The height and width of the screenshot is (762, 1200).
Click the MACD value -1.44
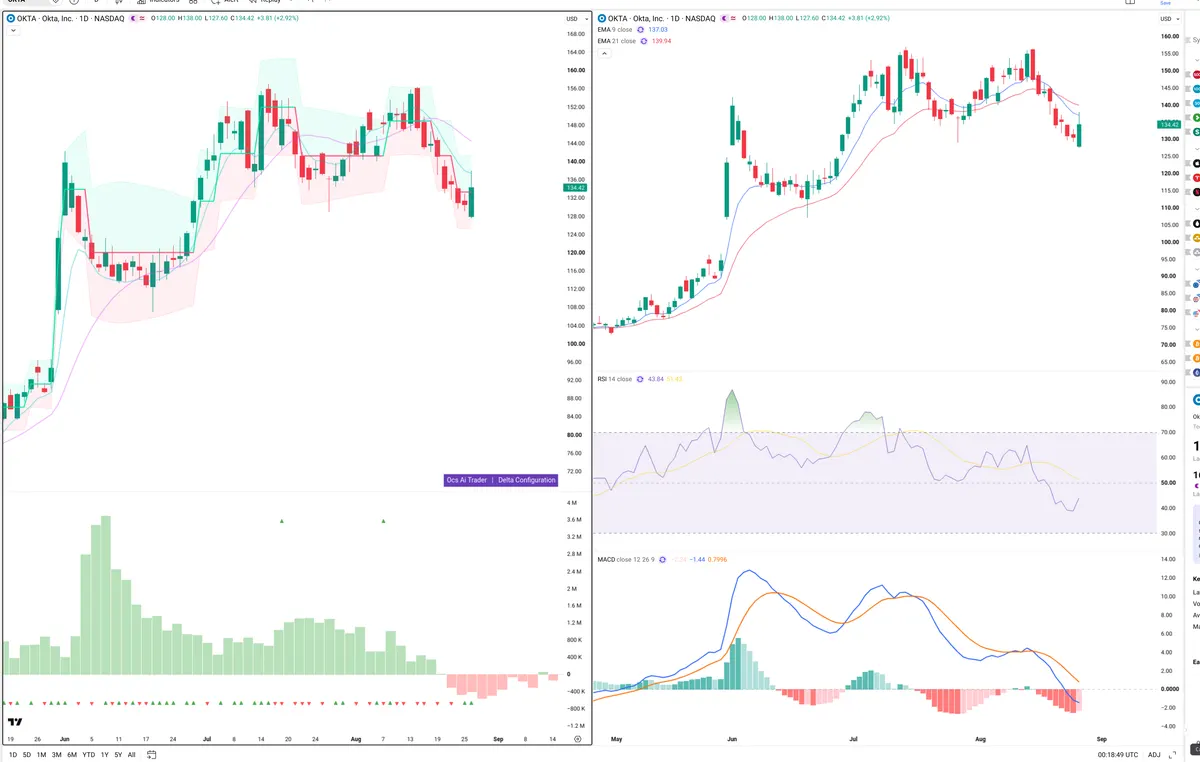[699, 559]
